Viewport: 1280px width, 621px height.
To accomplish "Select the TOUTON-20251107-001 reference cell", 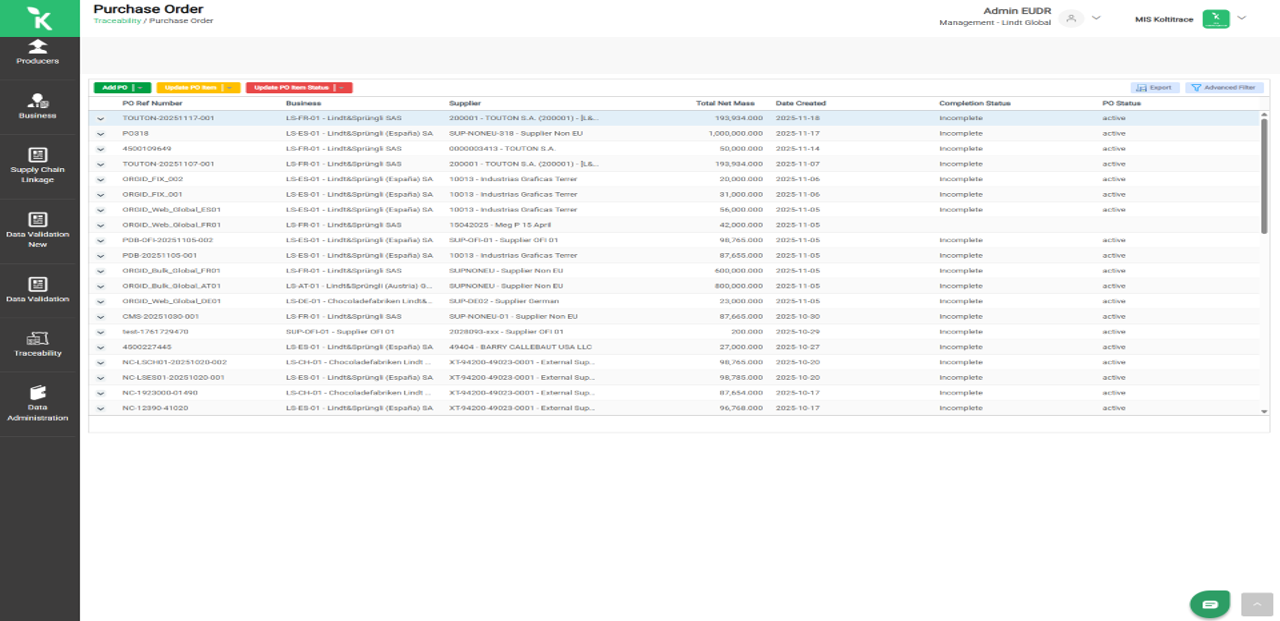I will 168,164.
